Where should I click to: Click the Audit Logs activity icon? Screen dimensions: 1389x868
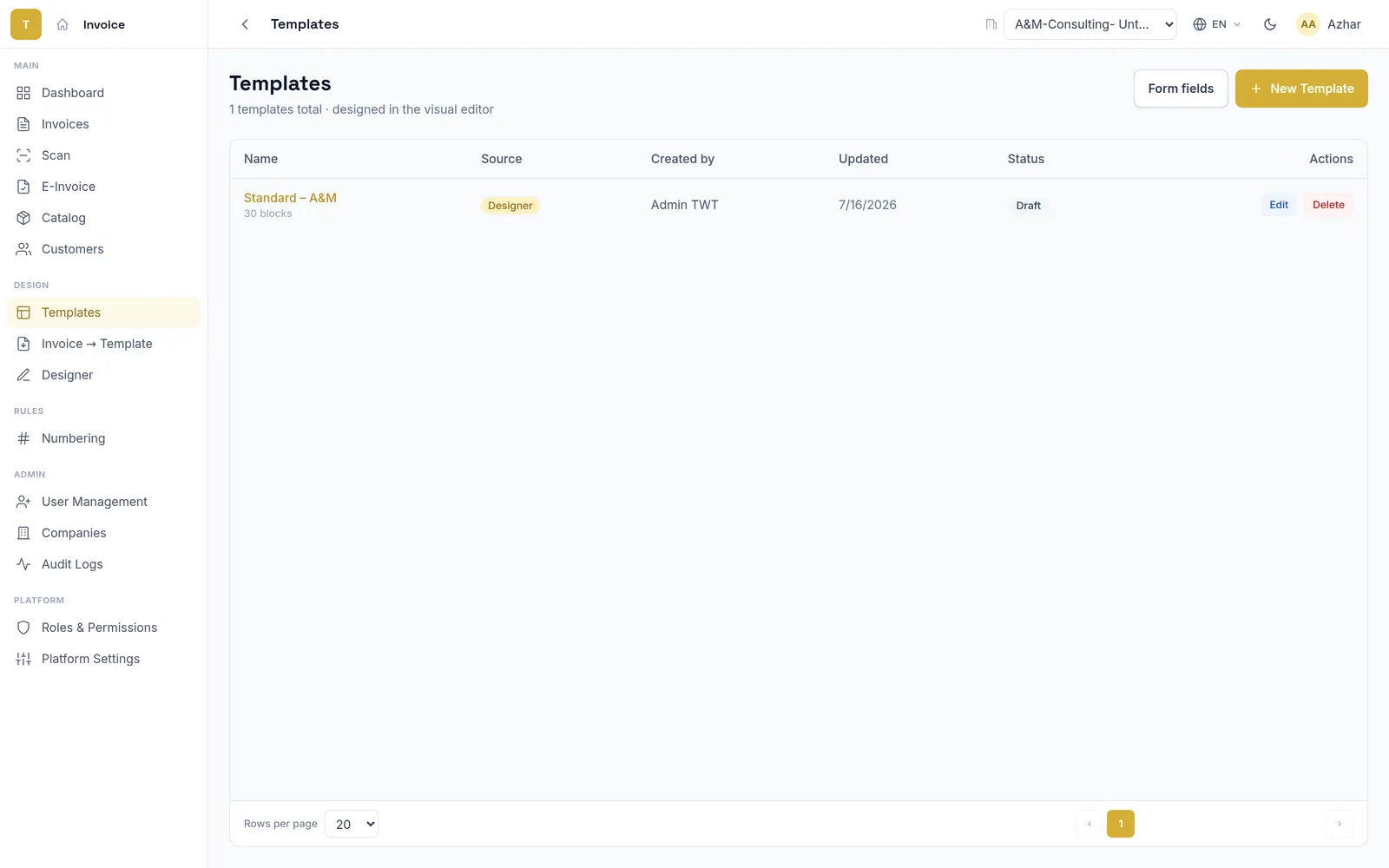(x=23, y=564)
